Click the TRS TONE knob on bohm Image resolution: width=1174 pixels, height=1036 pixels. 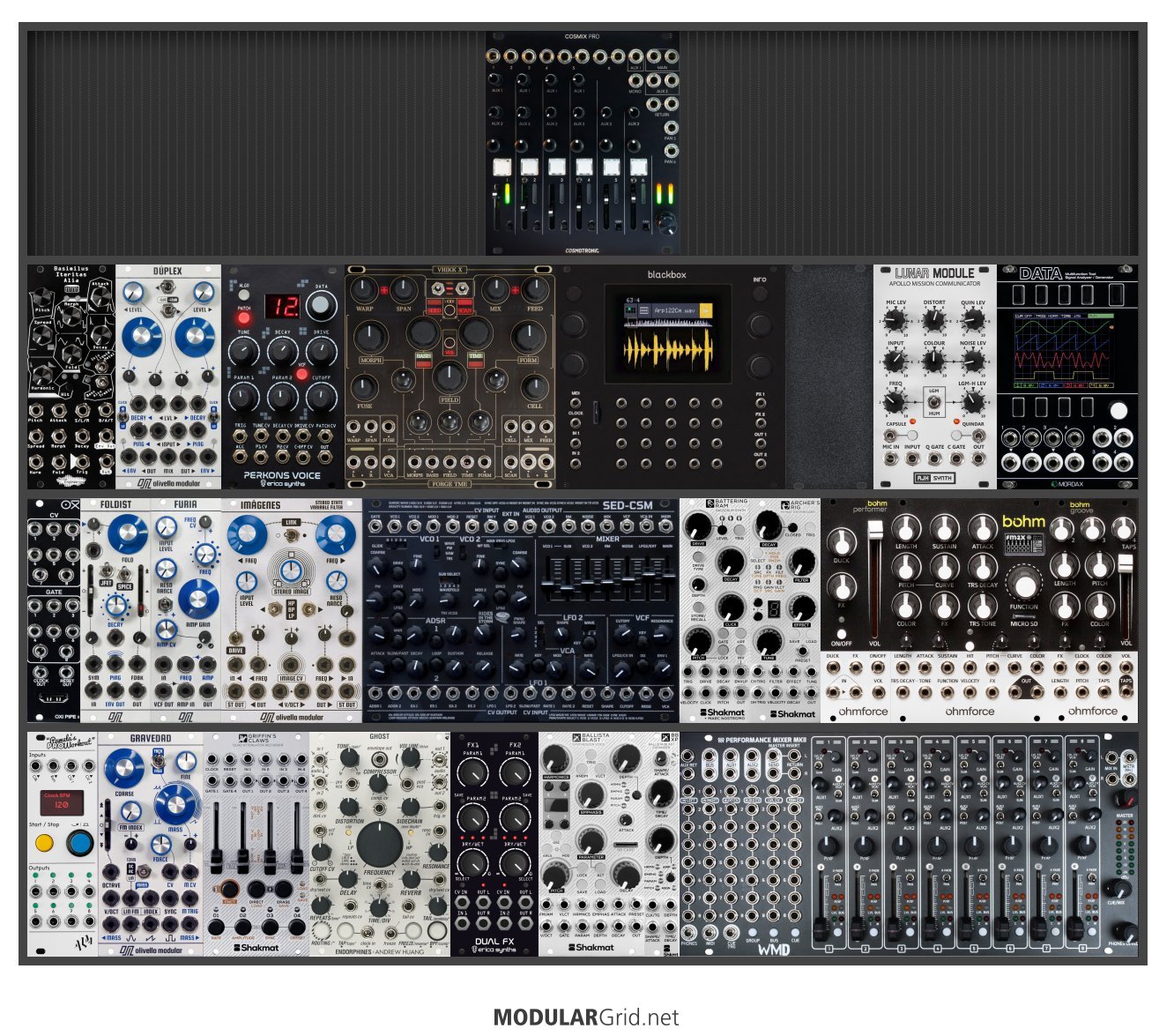click(x=982, y=606)
